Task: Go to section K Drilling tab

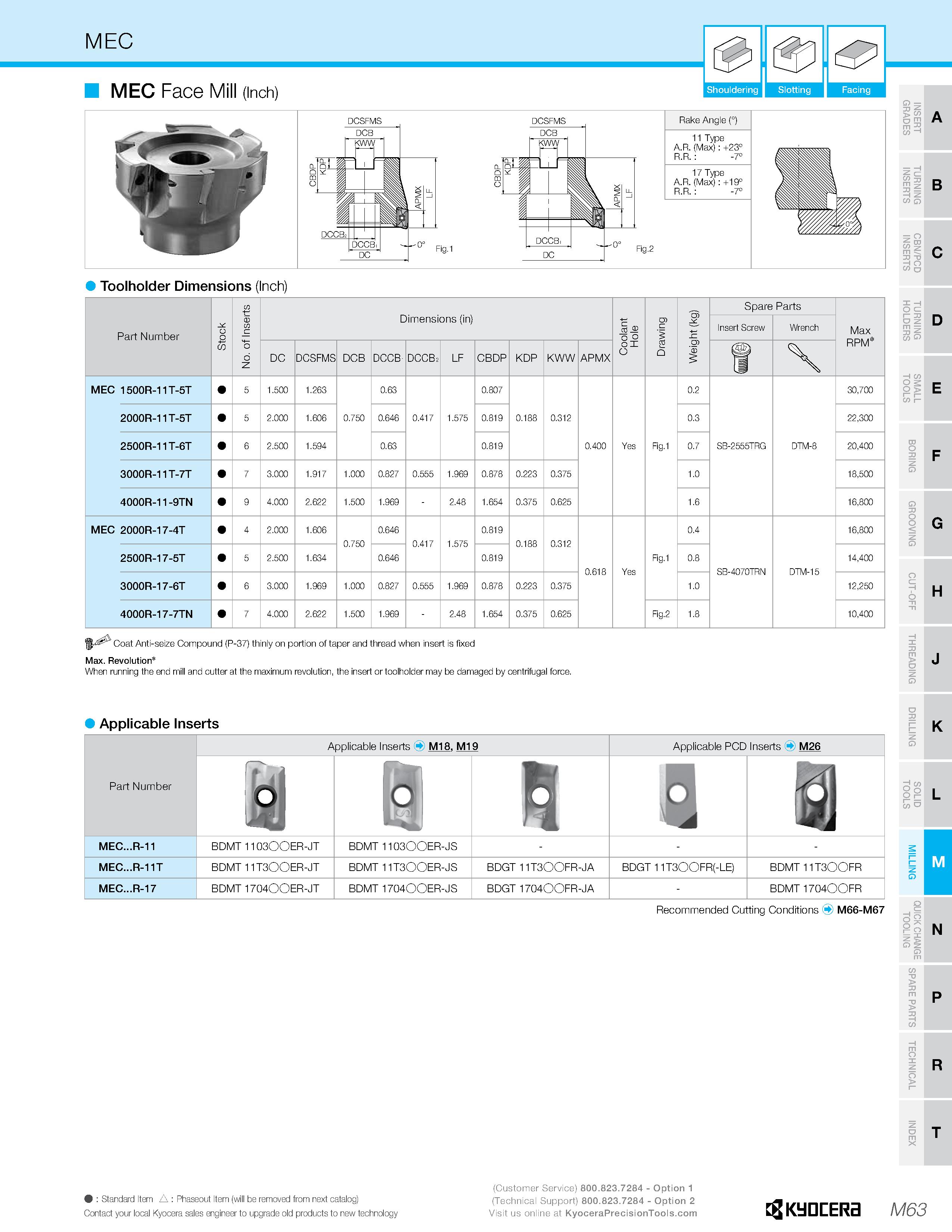Action: tap(925, 727)
